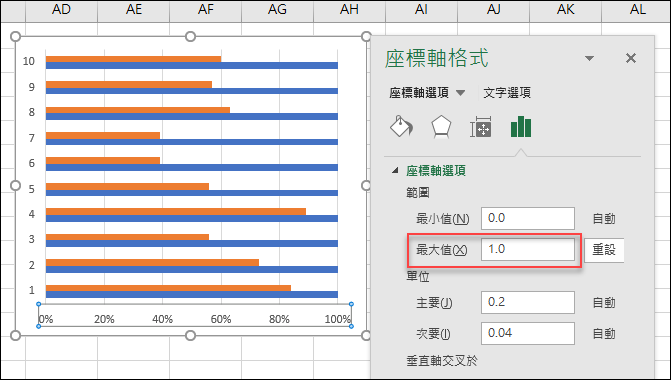Click the 40% axis label
Viewport: 671px width, 380px height.
(163, 319)
